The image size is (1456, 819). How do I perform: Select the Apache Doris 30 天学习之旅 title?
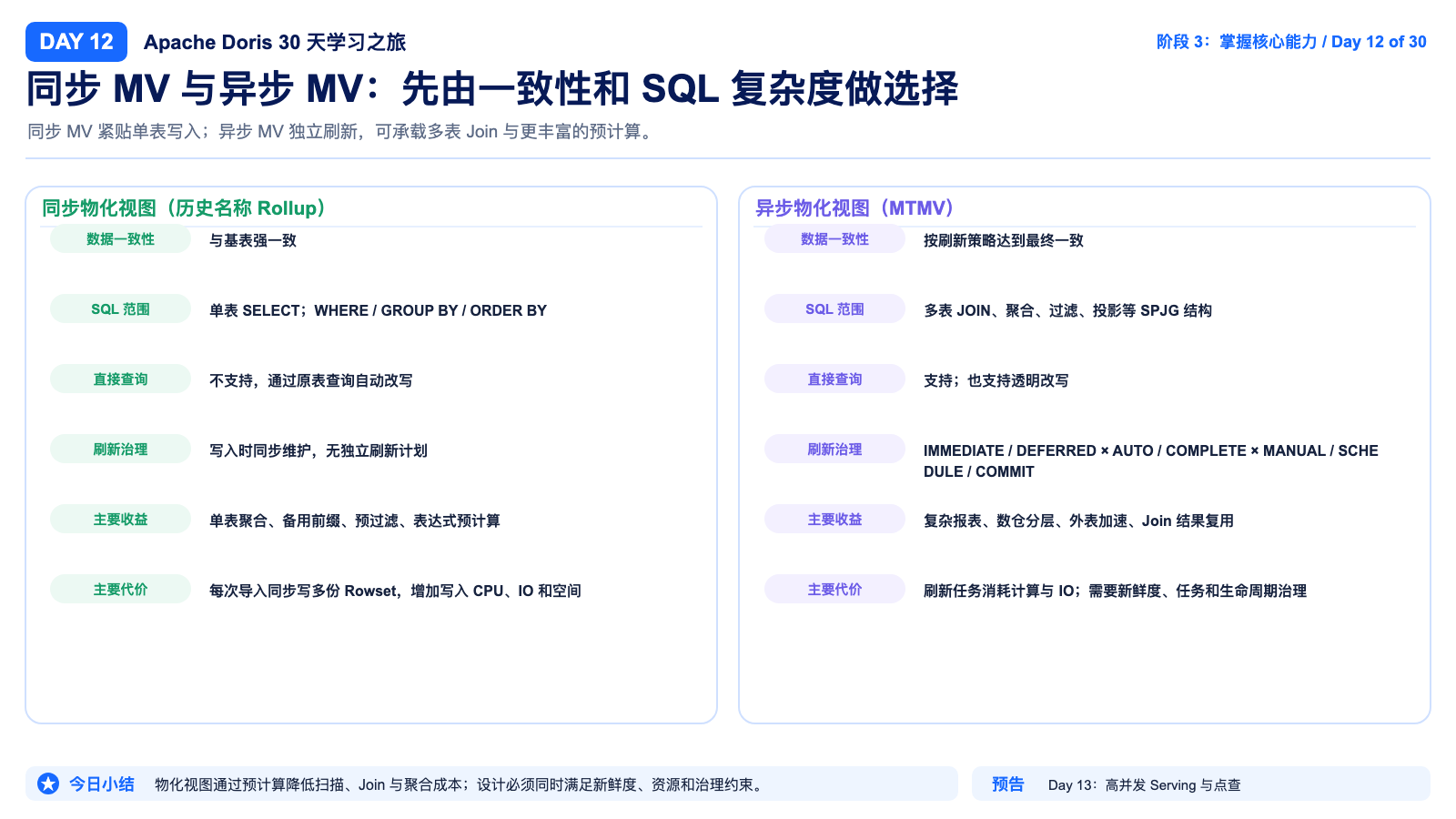275,42
